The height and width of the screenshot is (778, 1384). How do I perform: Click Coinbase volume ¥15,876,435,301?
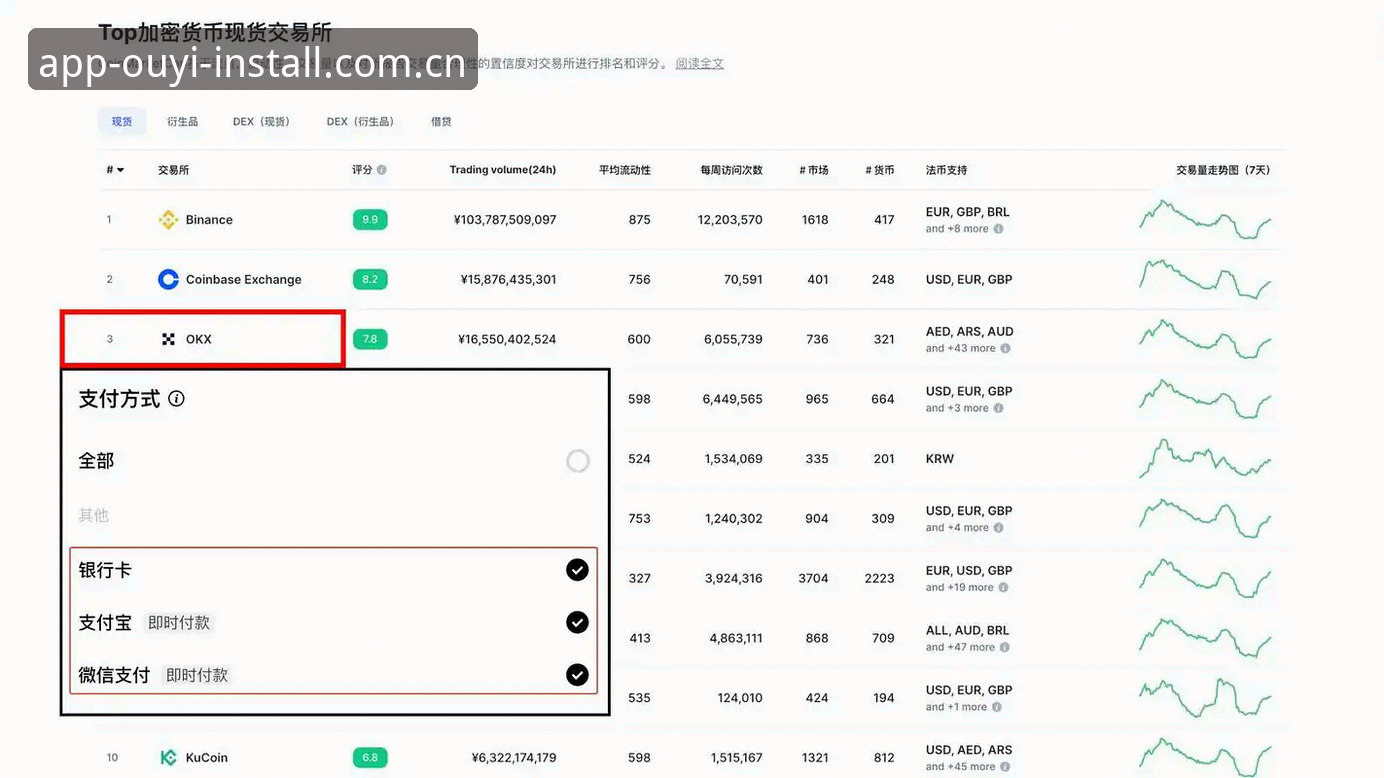pos(508,279)
